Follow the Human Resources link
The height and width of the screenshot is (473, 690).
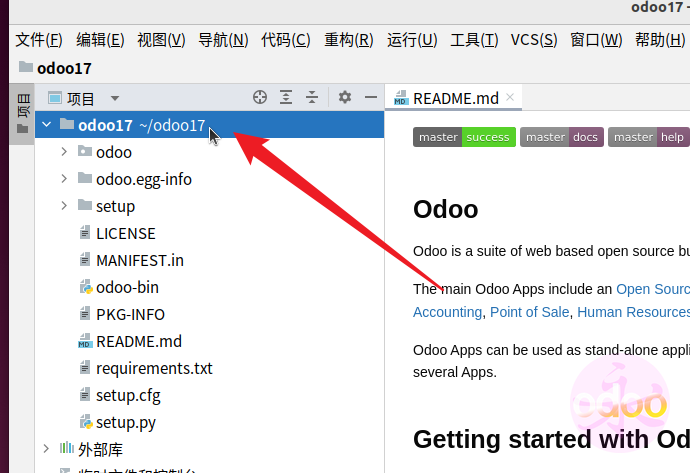tap(633, 312)
